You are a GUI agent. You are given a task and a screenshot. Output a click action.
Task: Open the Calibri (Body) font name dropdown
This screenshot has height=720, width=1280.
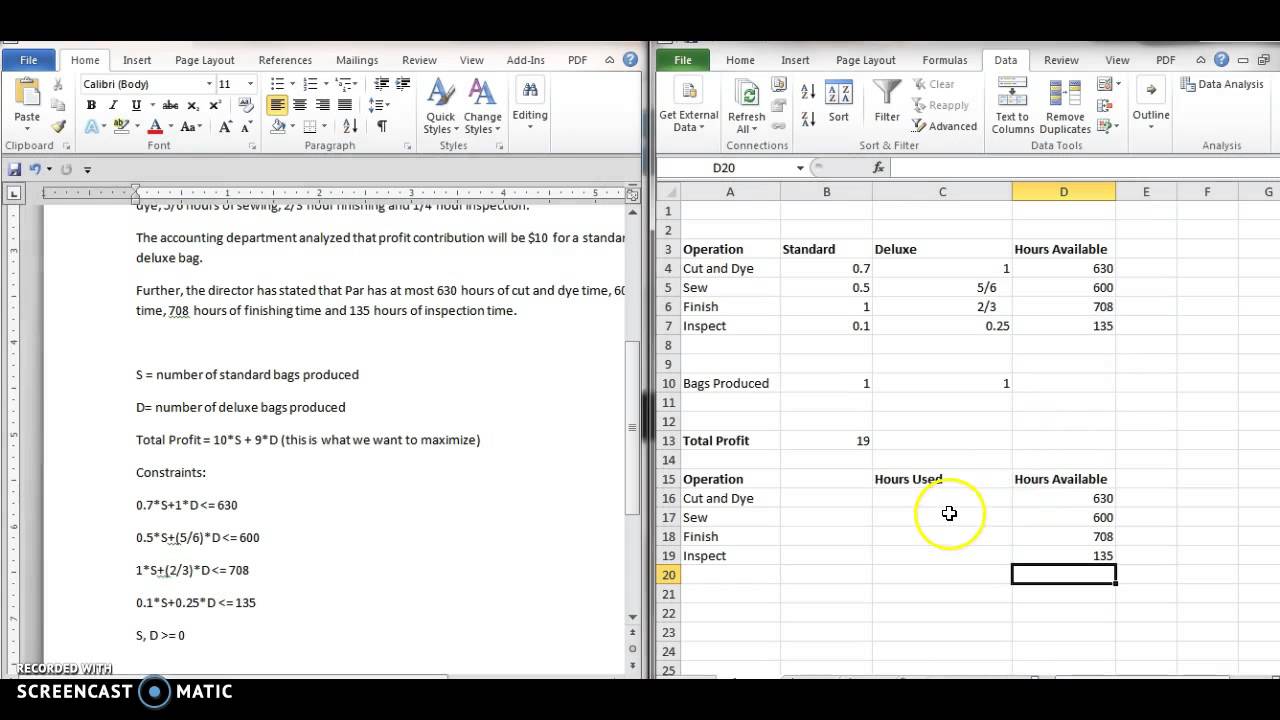pyautogui.click(x=209, y=84)
